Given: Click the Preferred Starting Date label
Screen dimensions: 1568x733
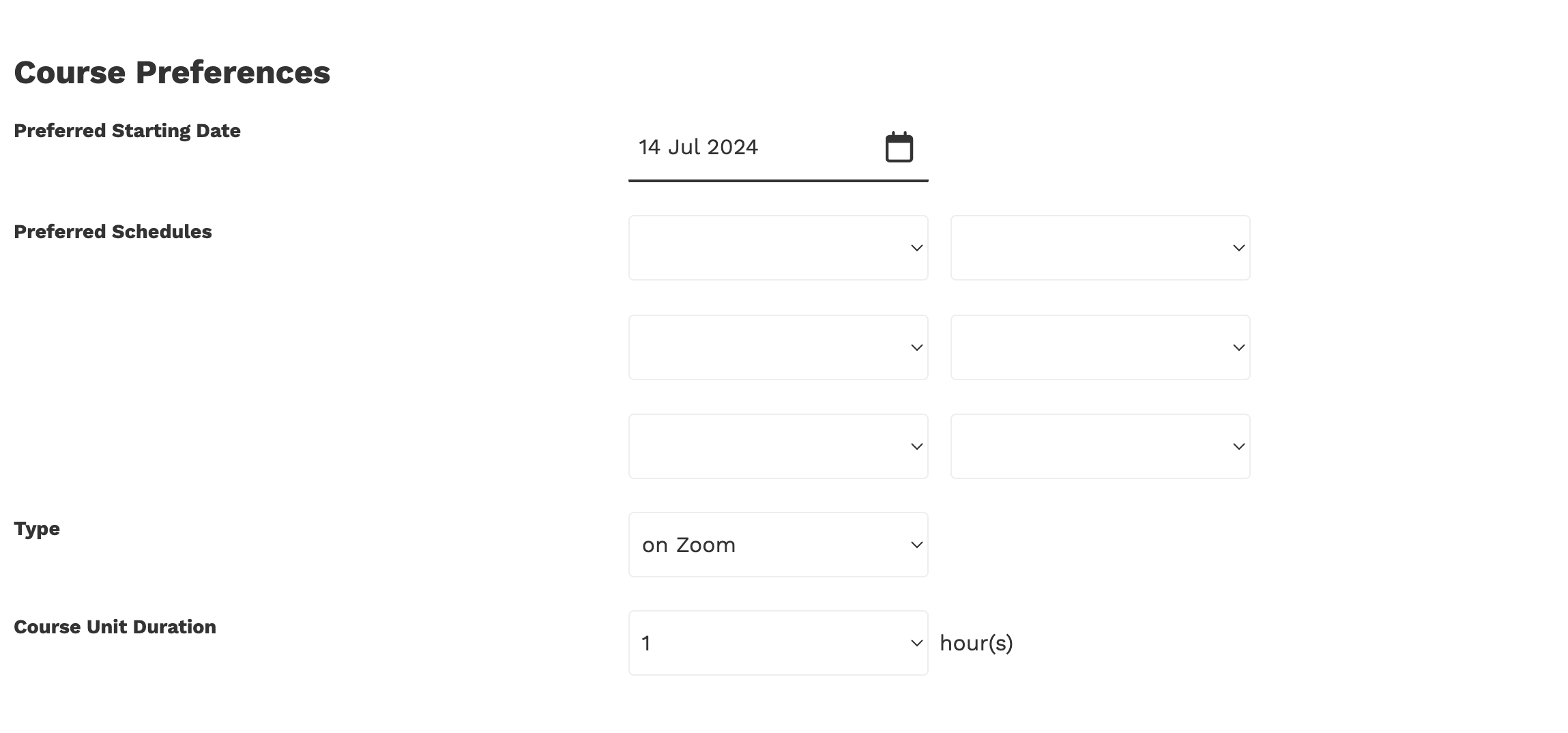Looking at the screenshot, I should (x=127, y=130).
